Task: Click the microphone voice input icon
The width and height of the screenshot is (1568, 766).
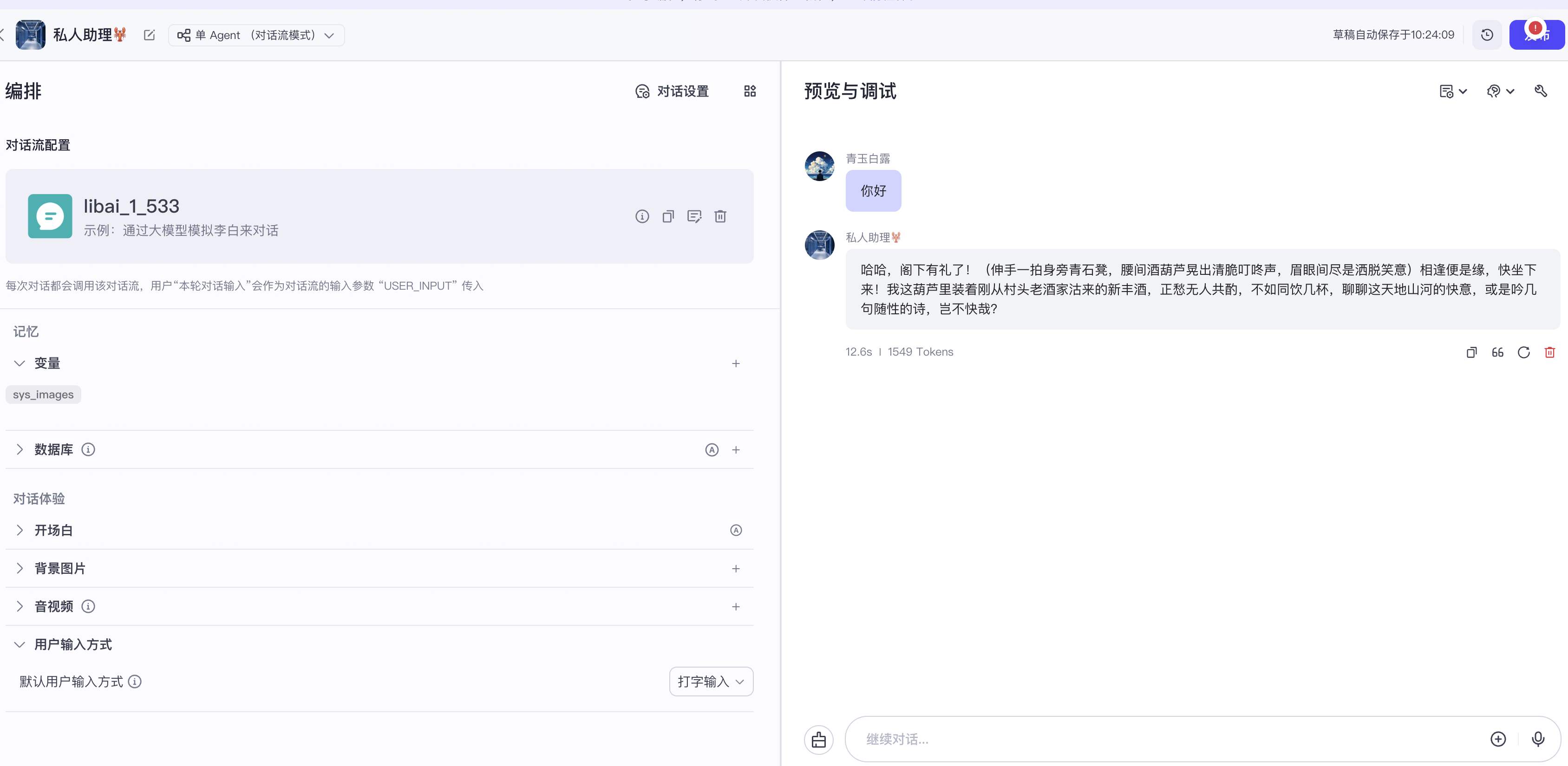Action: click(x=1537, y=739)
